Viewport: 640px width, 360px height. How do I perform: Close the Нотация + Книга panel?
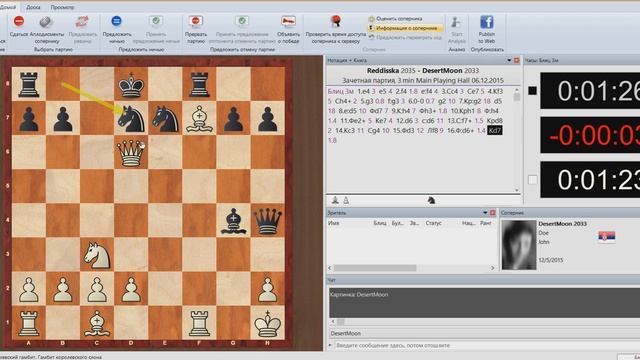[x=517, y=60]
